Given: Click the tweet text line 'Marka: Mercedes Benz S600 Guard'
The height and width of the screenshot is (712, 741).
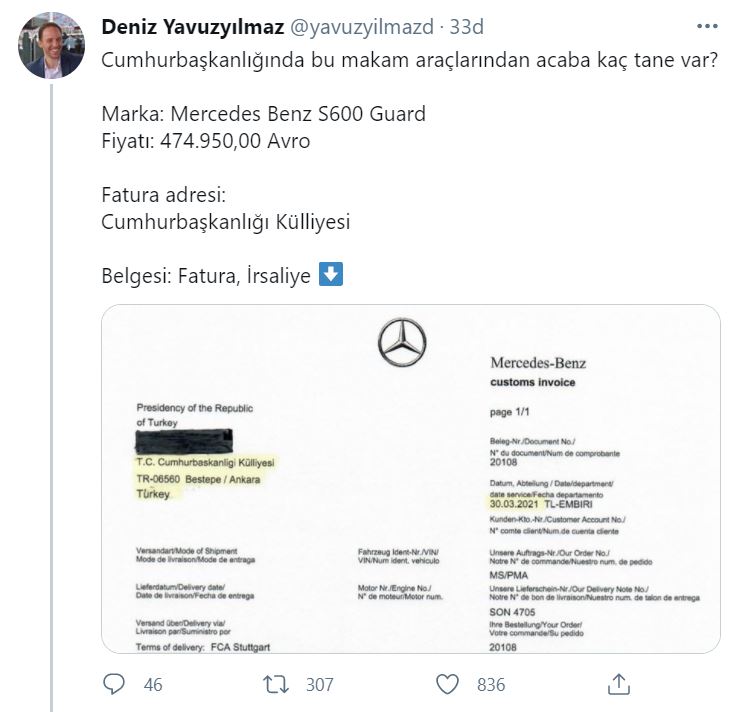Looking at the screenshot, I should coord(264,114).
